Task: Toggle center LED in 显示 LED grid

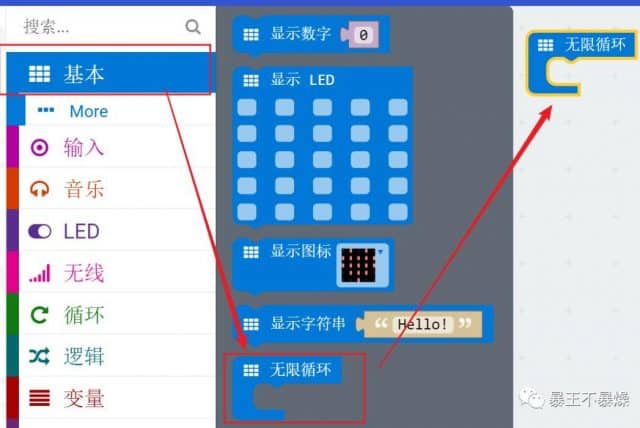Action: click(322, 160)
